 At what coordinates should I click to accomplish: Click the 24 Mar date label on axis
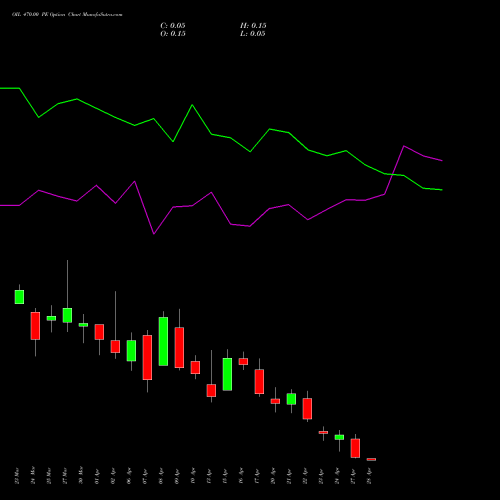pos(33,476)
